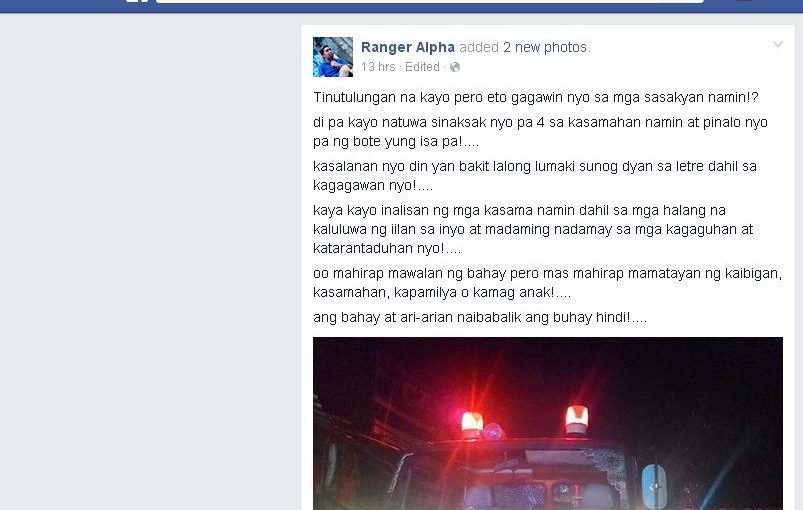Click the user avatar sliver in the blue top bar

tap(745, 1)
